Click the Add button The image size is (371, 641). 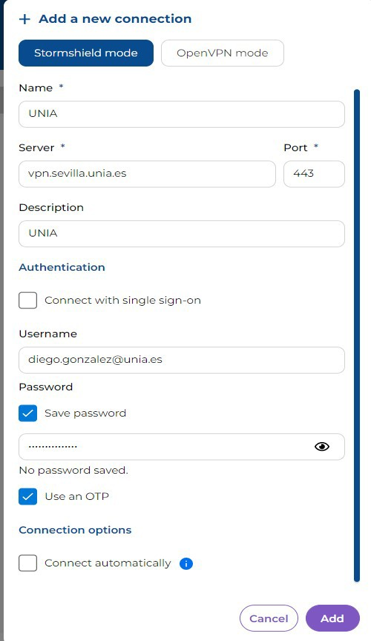332,619
